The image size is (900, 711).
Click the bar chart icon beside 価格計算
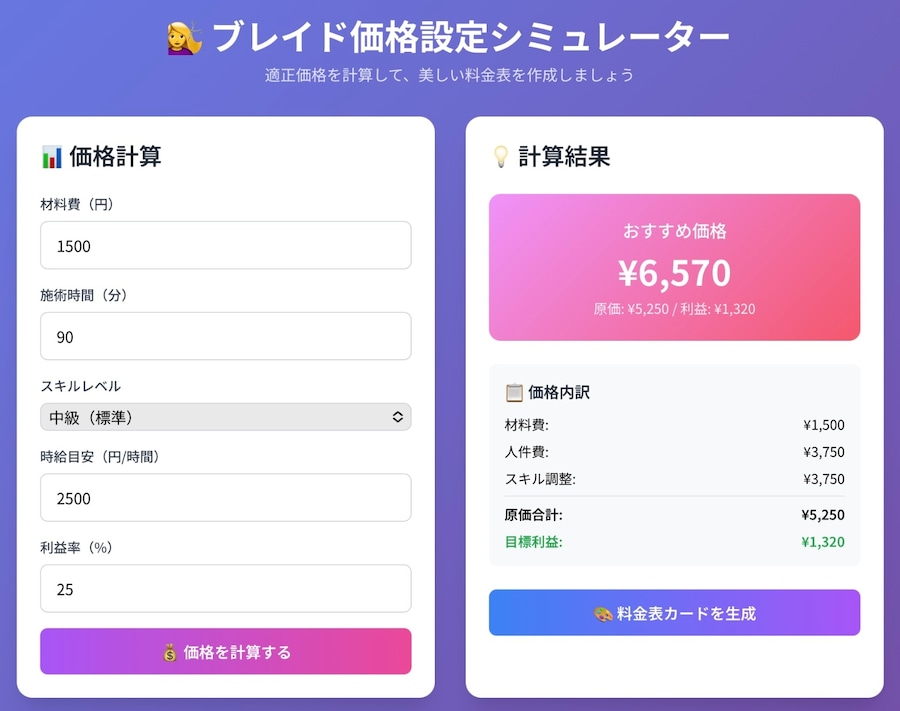click(x=52, y=157)
